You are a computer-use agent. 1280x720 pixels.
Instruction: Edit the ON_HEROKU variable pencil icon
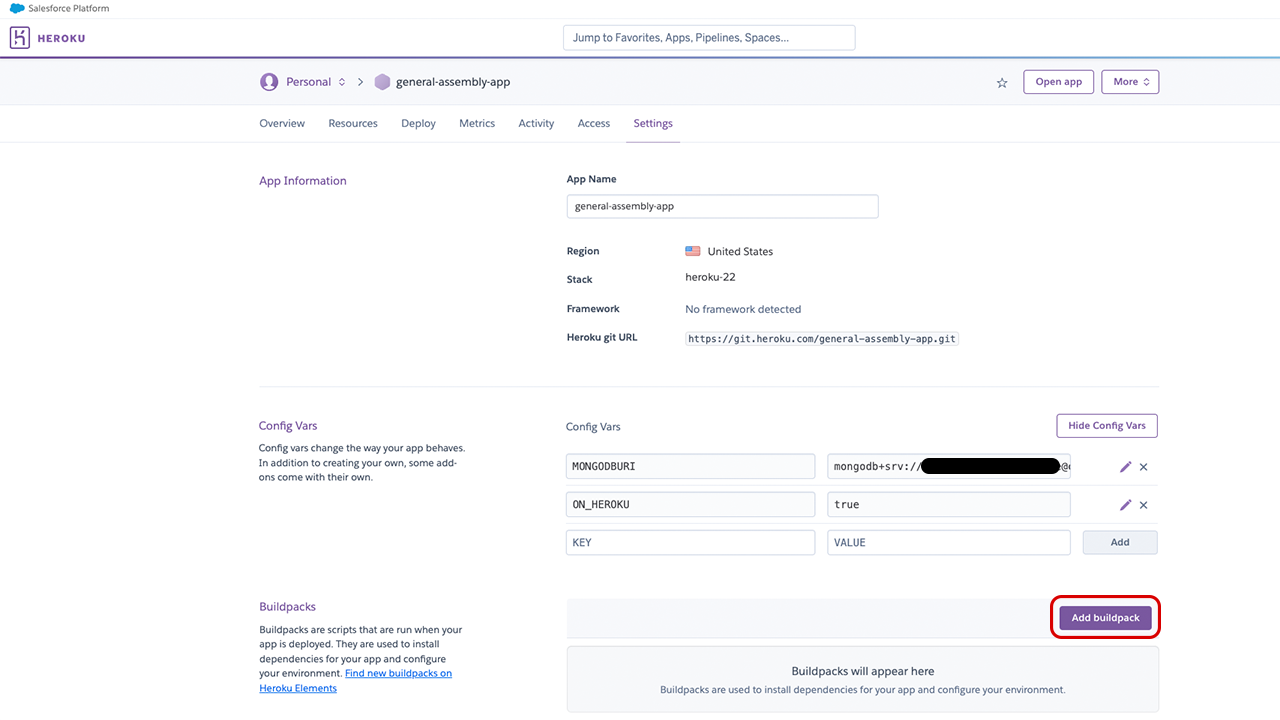(x=1126, y=505)
